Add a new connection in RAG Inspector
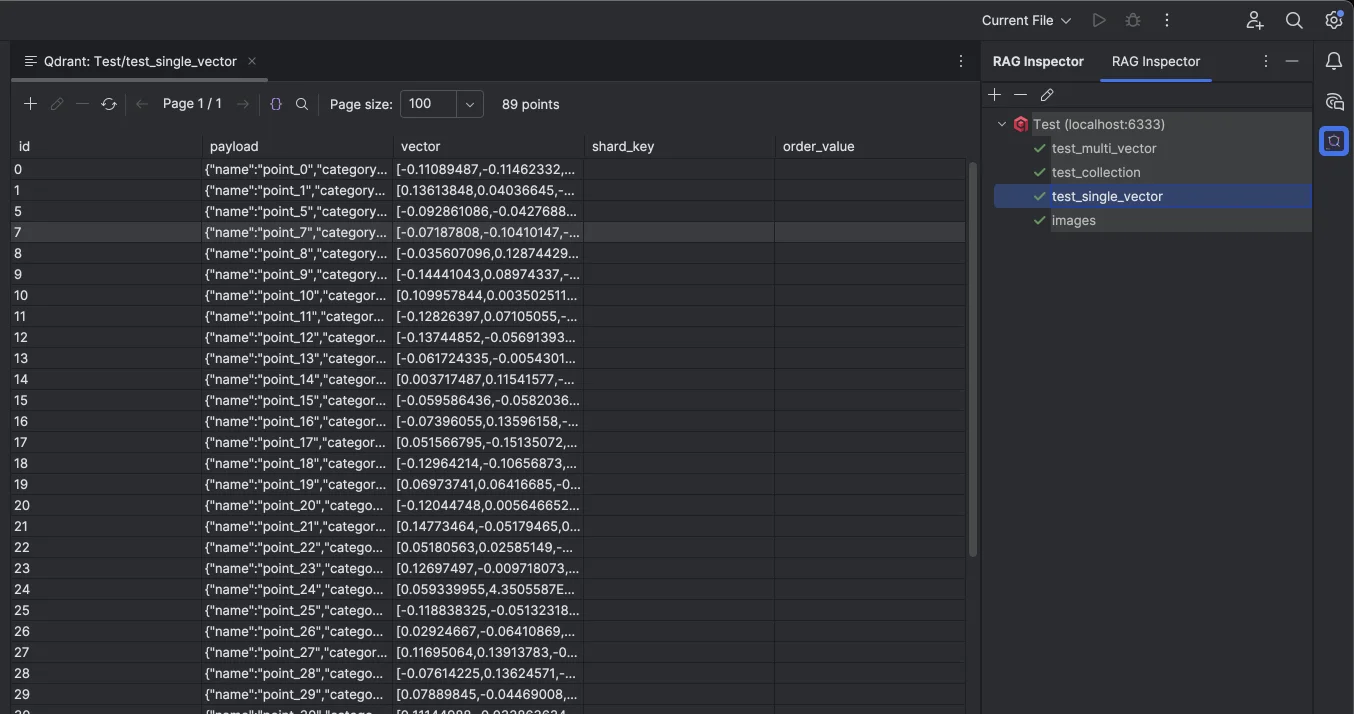Viewport: 1354px width, 714px height. (x=994, y=95)
